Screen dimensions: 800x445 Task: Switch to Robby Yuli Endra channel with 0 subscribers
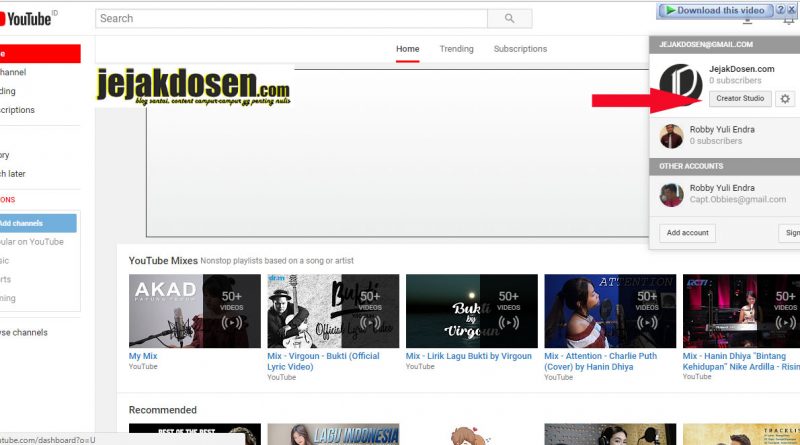[724, 135]
